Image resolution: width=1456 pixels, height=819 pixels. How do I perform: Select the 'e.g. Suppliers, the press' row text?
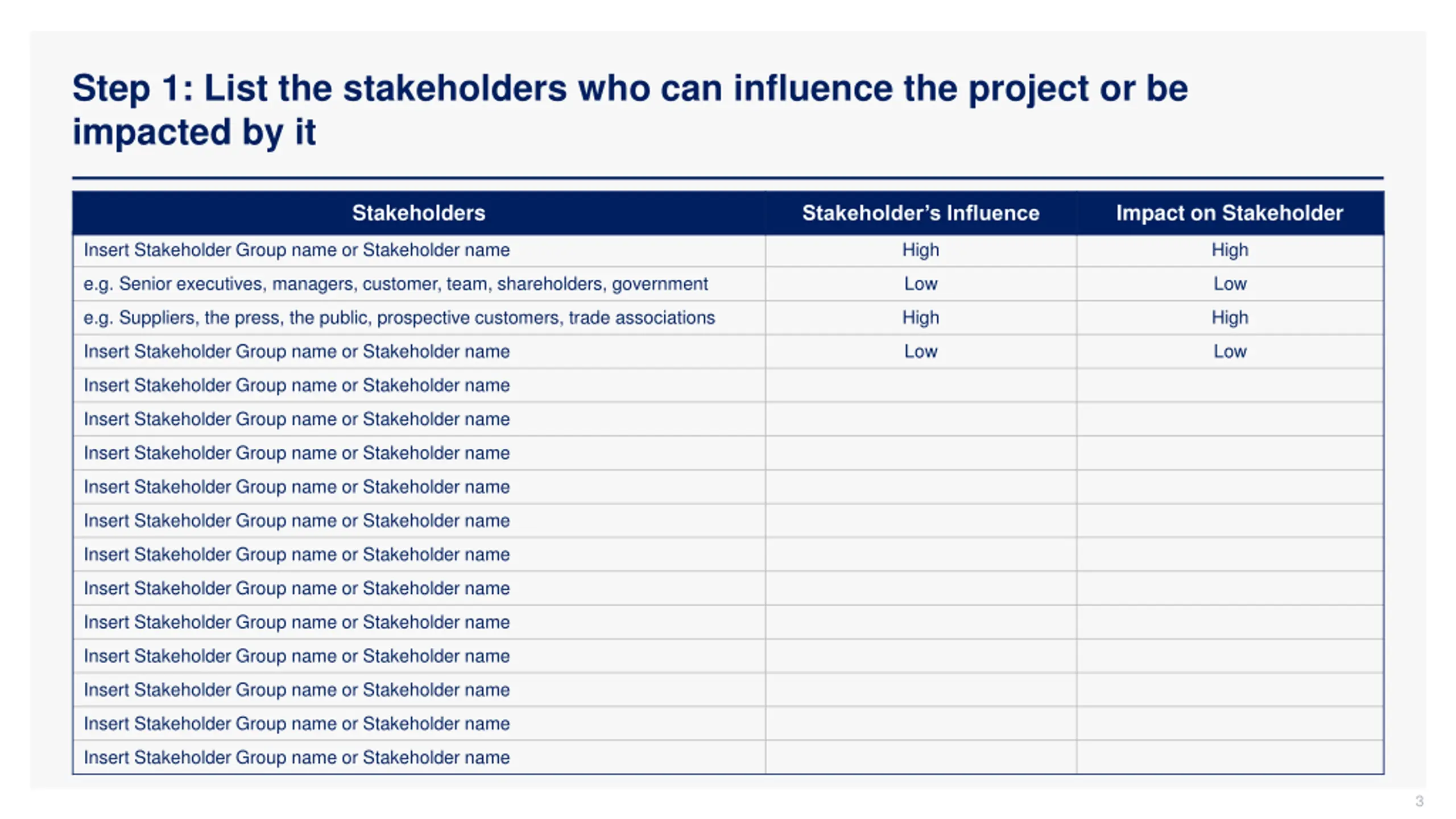click(x=399, y=317)
